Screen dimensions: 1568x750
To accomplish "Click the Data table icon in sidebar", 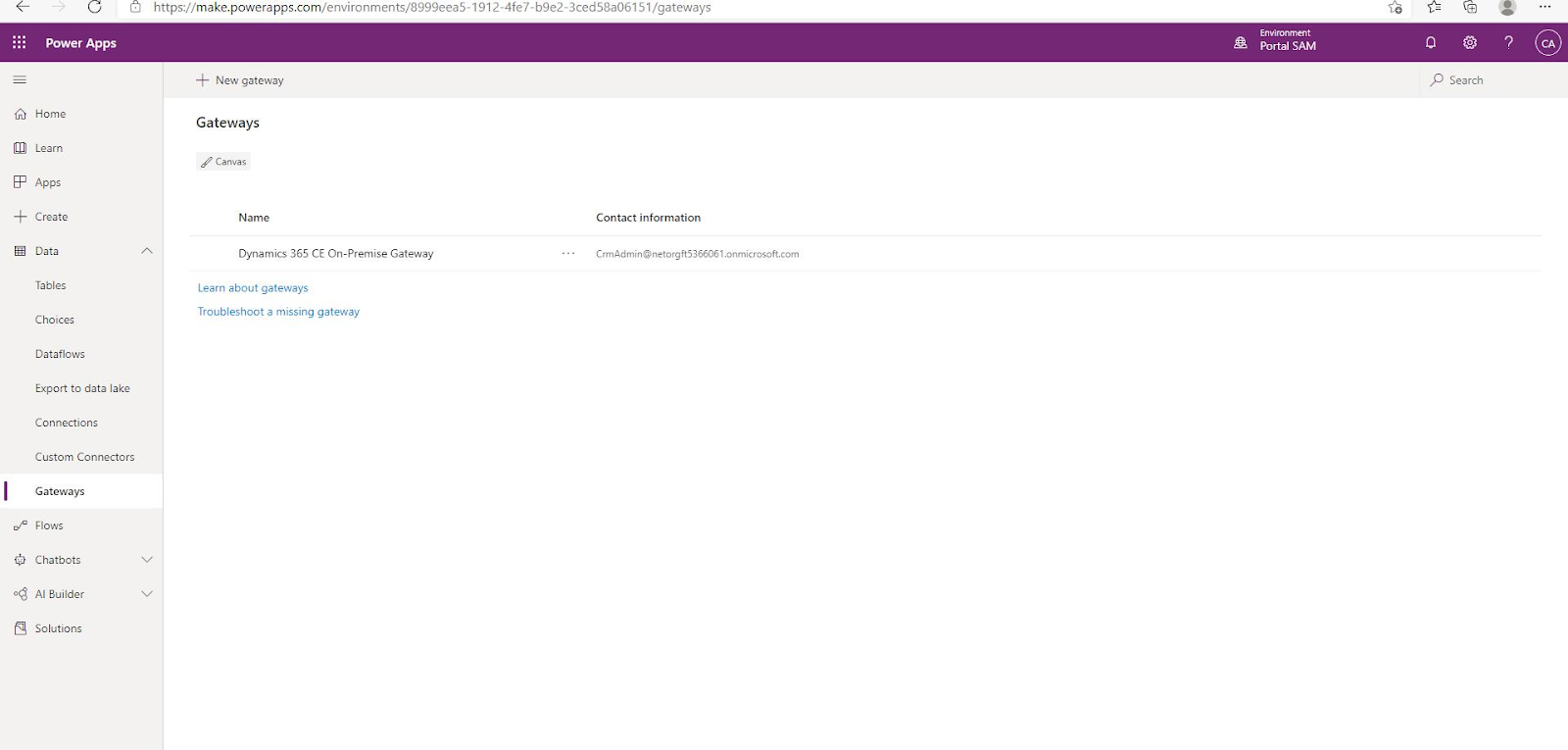I will [x=21, y=251].
